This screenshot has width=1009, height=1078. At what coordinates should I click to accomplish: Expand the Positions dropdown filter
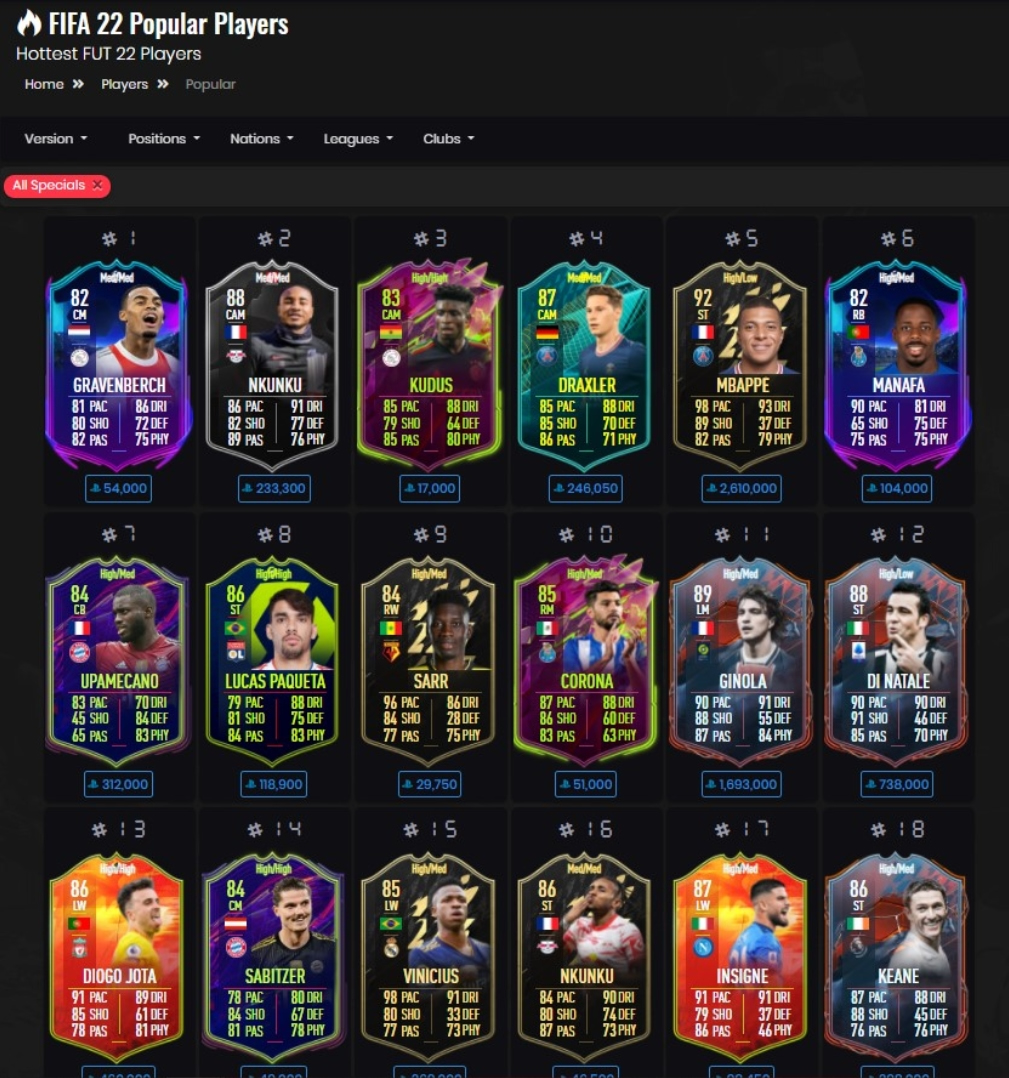164,138
